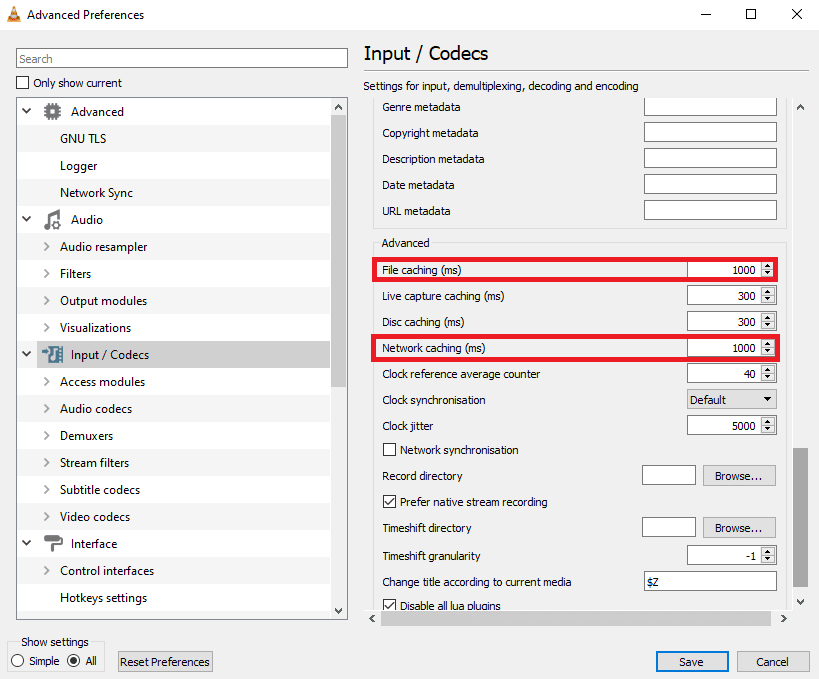The image size is (819, 679).
Task: Enable Network synchronisation checkbox
Action: pyautogui.click(x=389, y=450)
